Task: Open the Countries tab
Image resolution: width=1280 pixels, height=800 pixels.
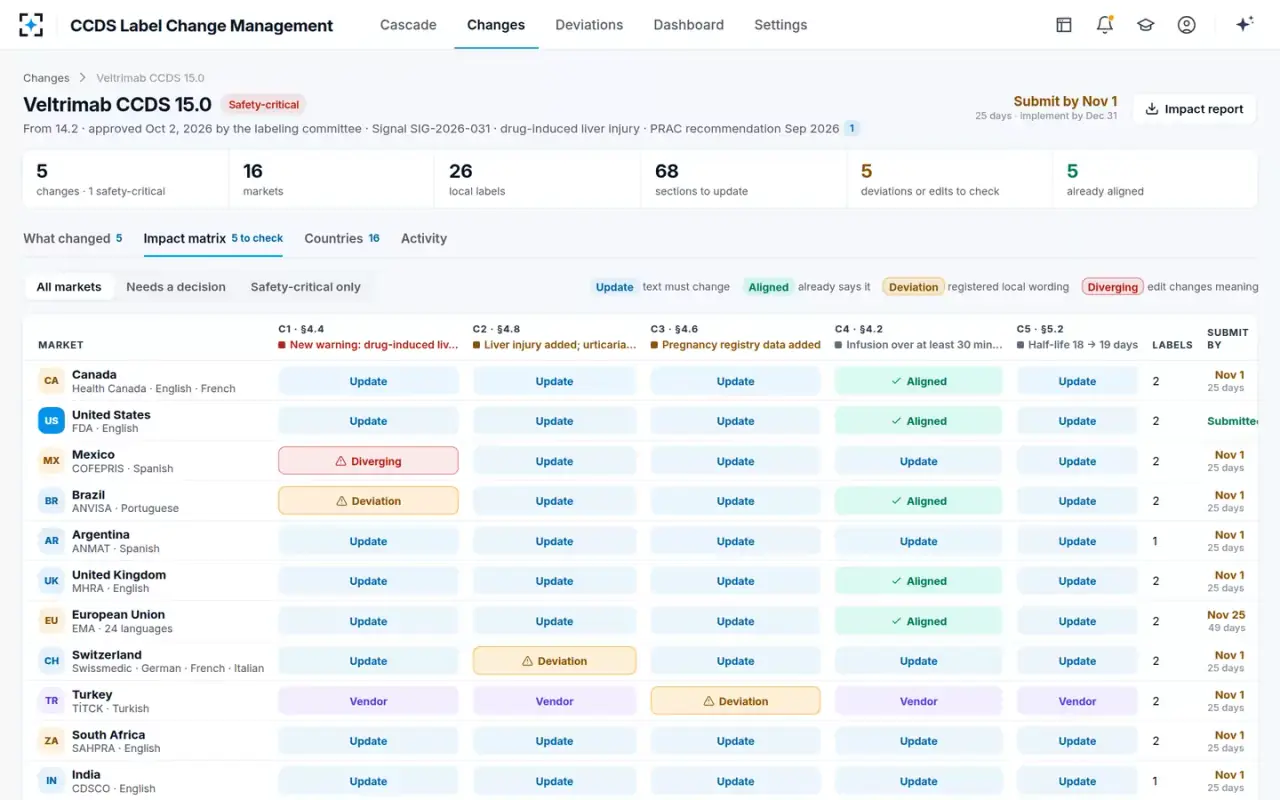Action: pyautogui.click(x=342, y=239)
